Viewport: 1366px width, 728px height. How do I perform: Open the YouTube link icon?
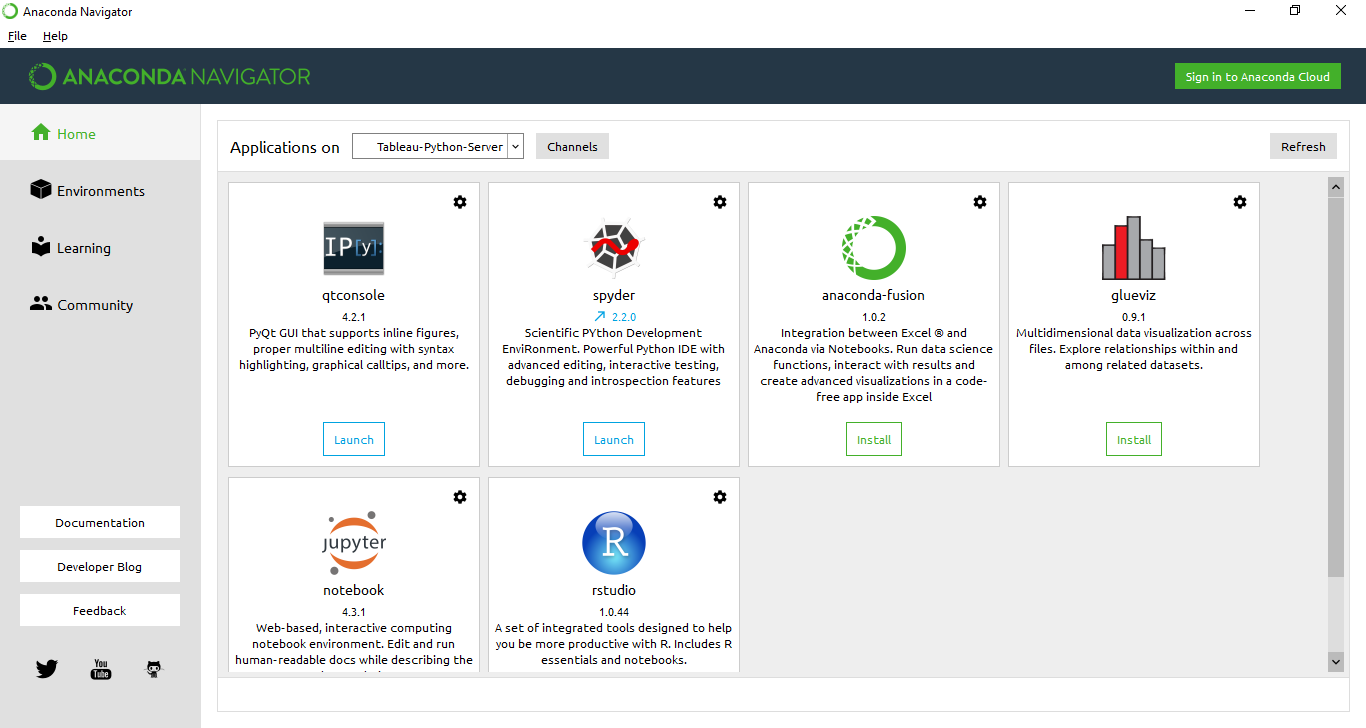pos(101,669)
